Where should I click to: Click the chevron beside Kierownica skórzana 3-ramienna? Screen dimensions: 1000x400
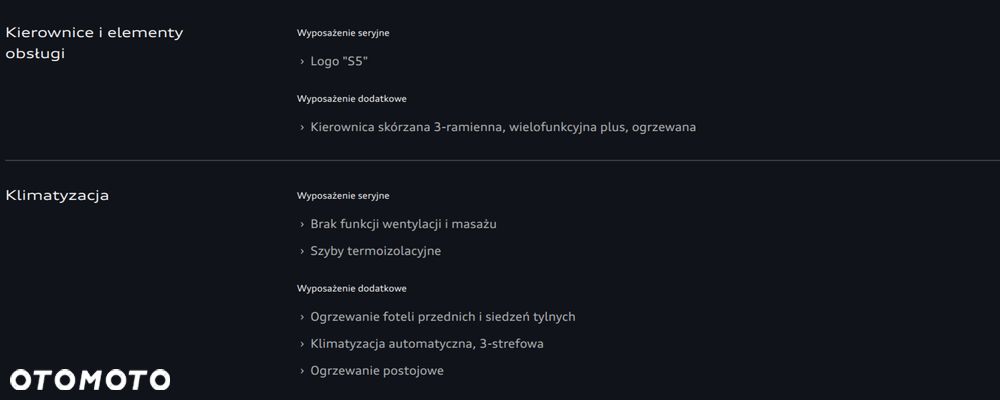302,128
